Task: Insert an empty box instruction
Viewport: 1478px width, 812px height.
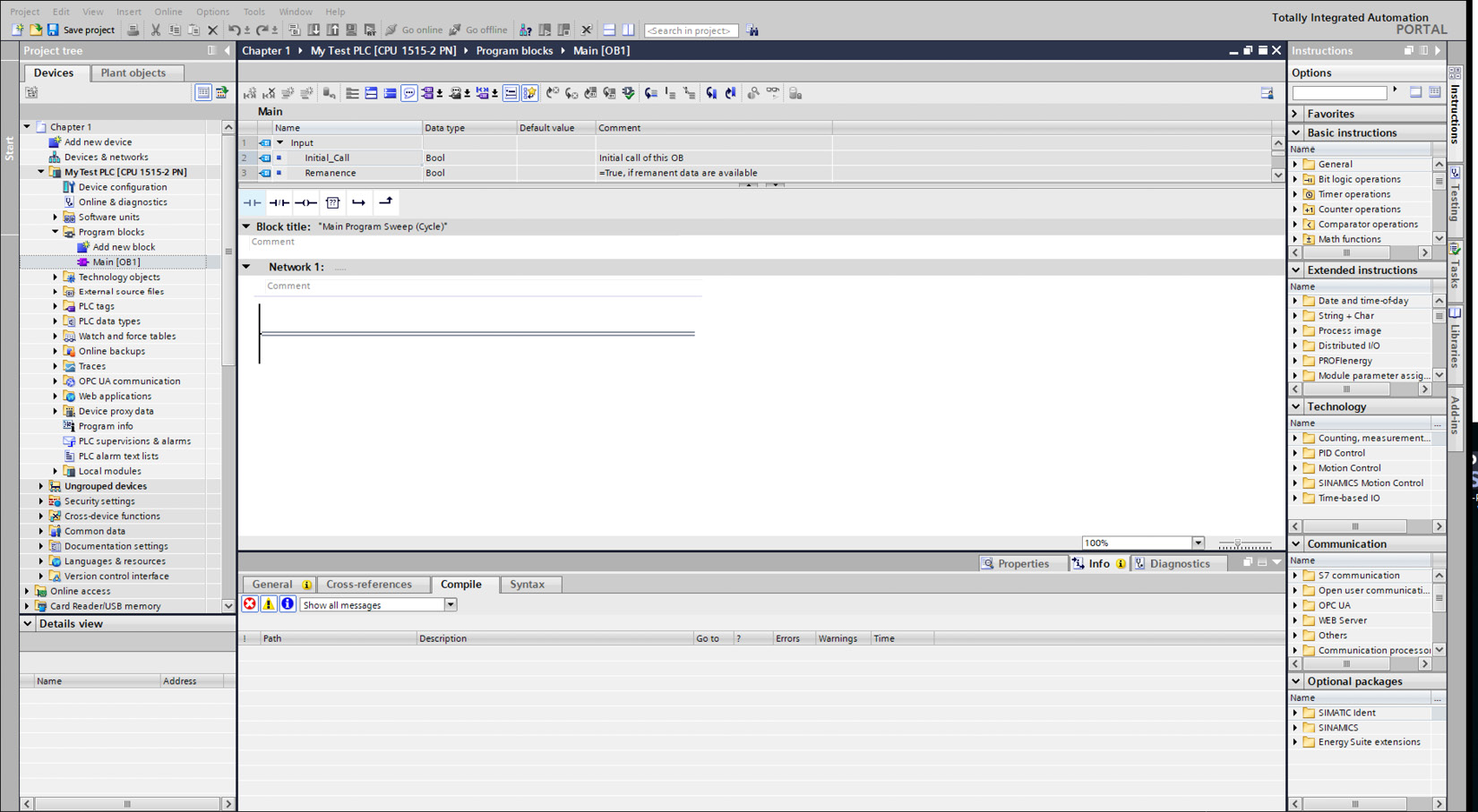Action: point(332,202)
